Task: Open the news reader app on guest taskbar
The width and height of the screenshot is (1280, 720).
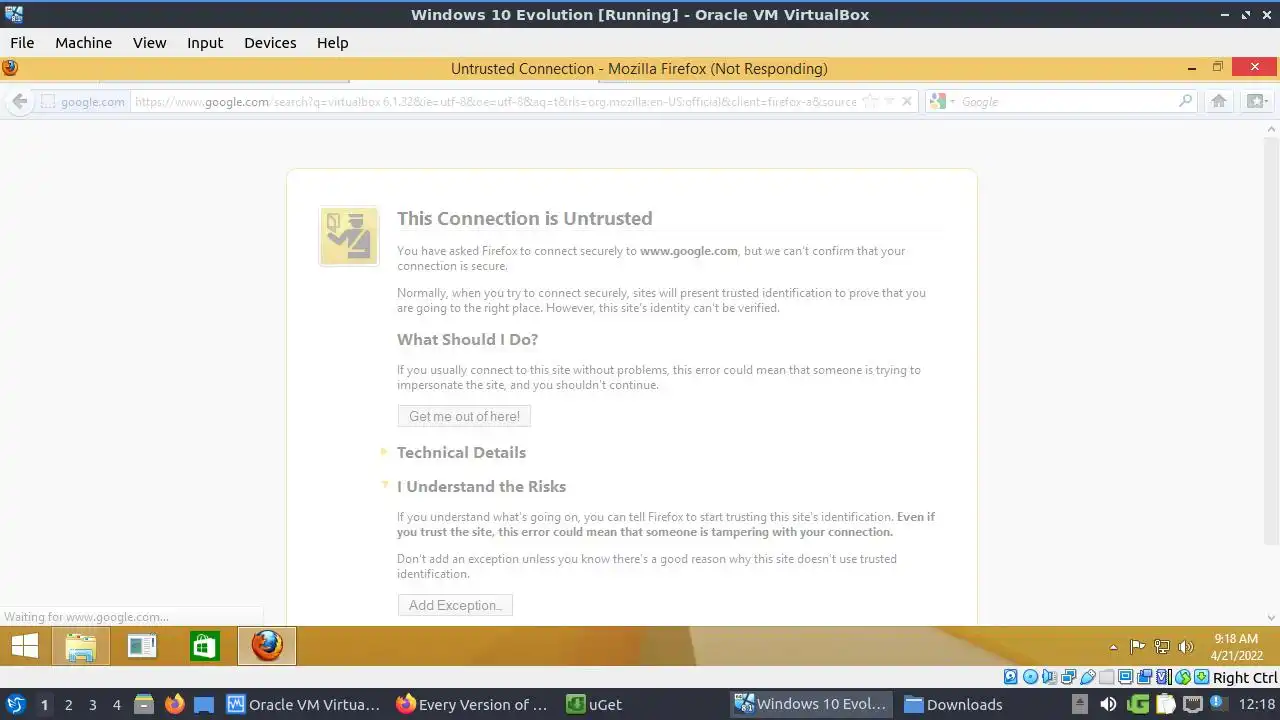Action: point(143,646)
